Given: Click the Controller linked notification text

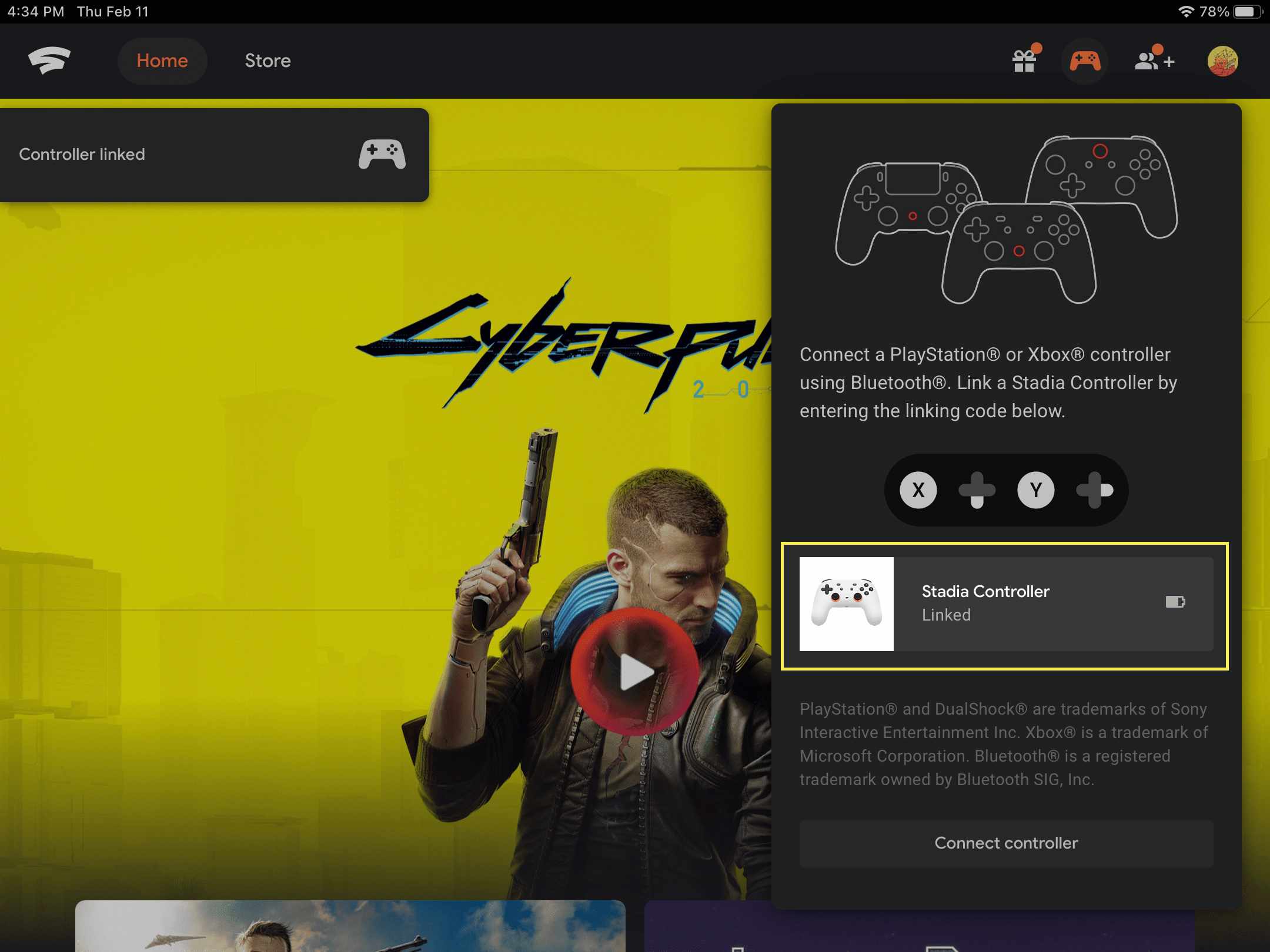Looking at the screenshot, I should point(82,154).
